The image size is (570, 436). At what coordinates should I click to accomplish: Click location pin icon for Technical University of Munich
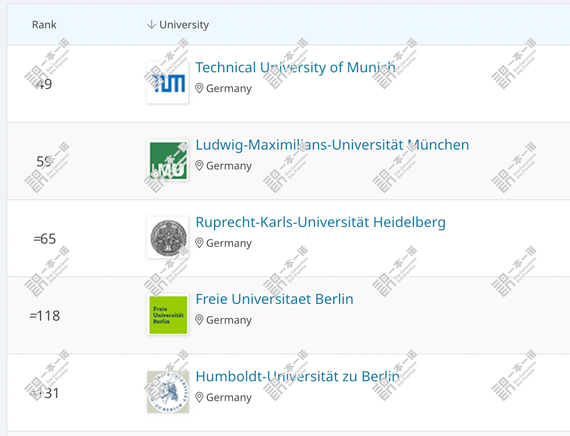tap(199, 88)
